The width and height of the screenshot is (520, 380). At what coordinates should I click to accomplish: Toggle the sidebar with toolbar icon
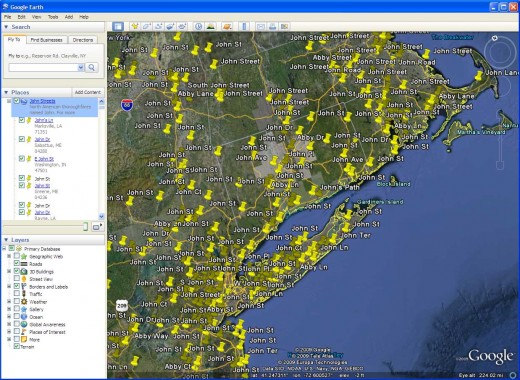[x=117, y=26]
